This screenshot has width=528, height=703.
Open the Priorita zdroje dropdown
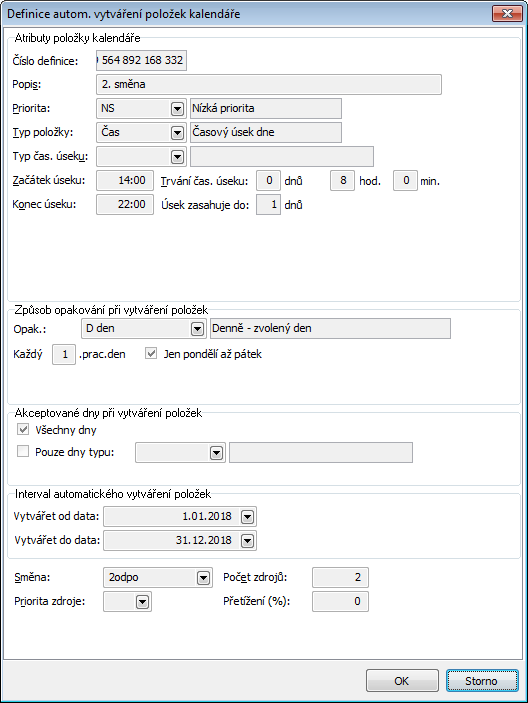(x=143, y=602)
